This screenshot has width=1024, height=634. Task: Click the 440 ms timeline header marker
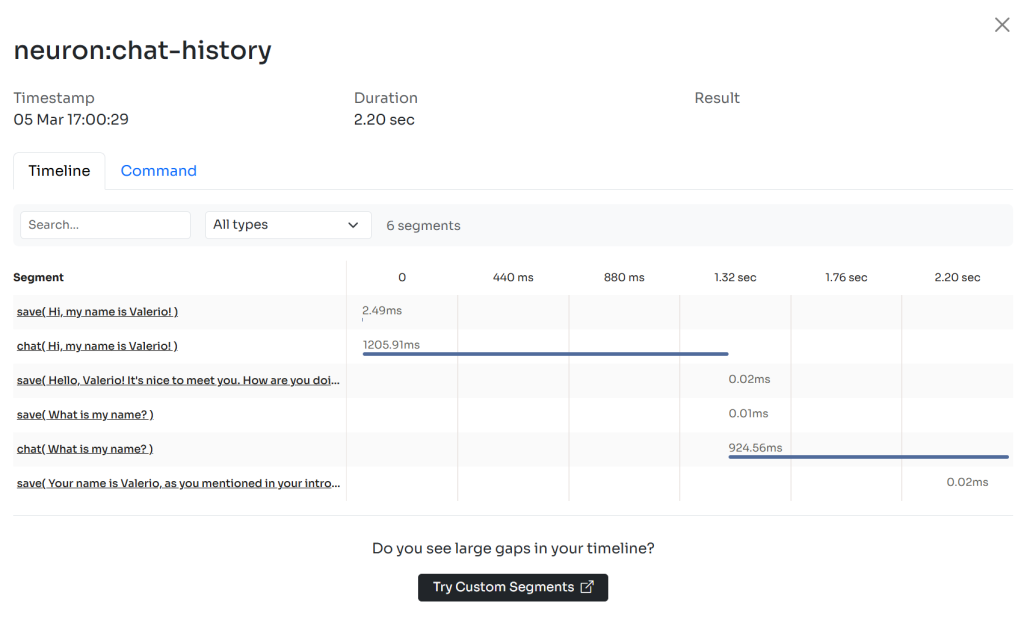(x=513, y=277)
